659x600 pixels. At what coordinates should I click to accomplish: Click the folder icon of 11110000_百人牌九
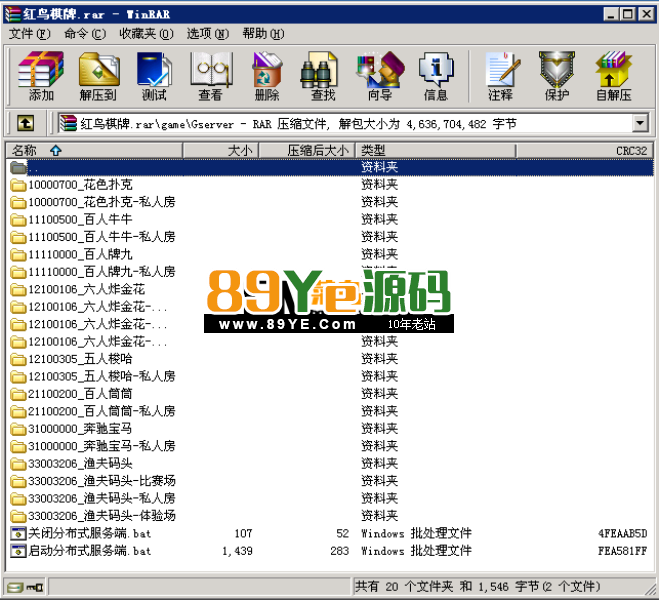[18, 255]
